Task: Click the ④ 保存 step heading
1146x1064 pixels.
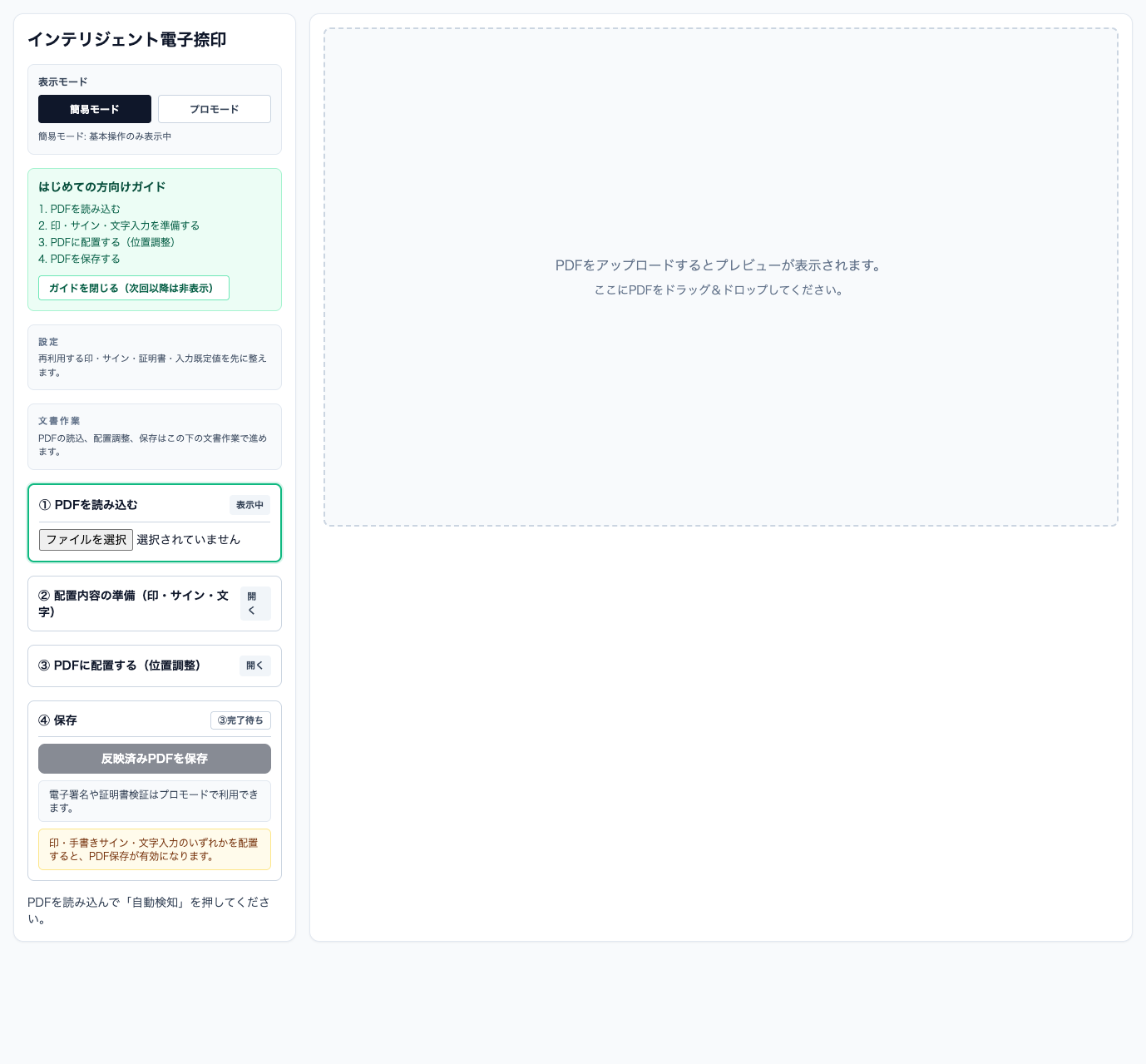Action: pos(57,720)
